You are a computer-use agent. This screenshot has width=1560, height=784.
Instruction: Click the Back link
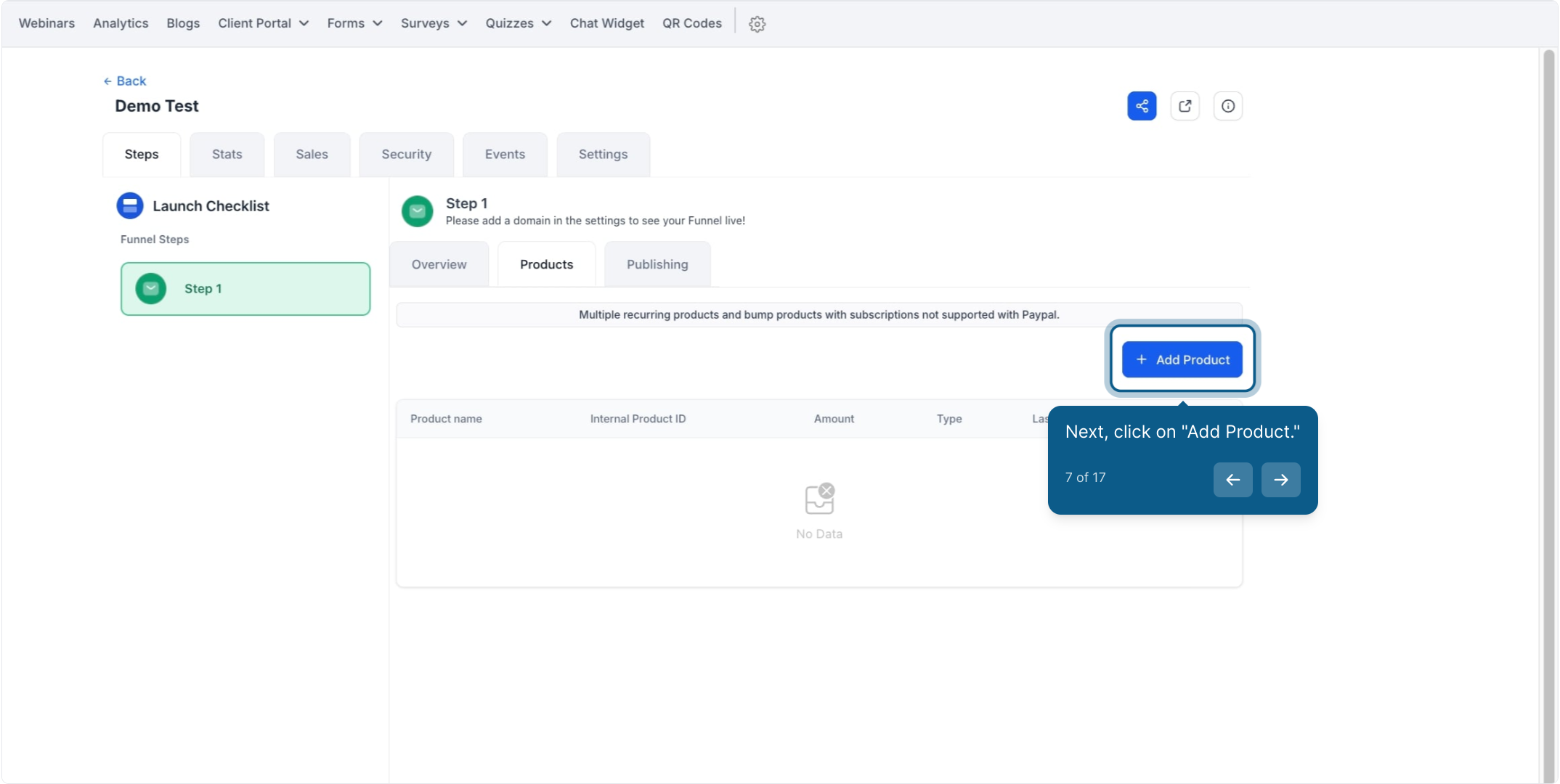tap(125, 81)
